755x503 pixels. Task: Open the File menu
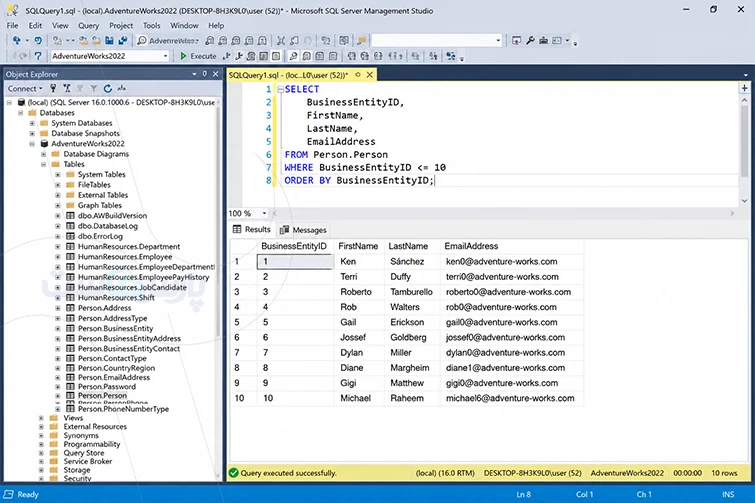coord(13,26)
